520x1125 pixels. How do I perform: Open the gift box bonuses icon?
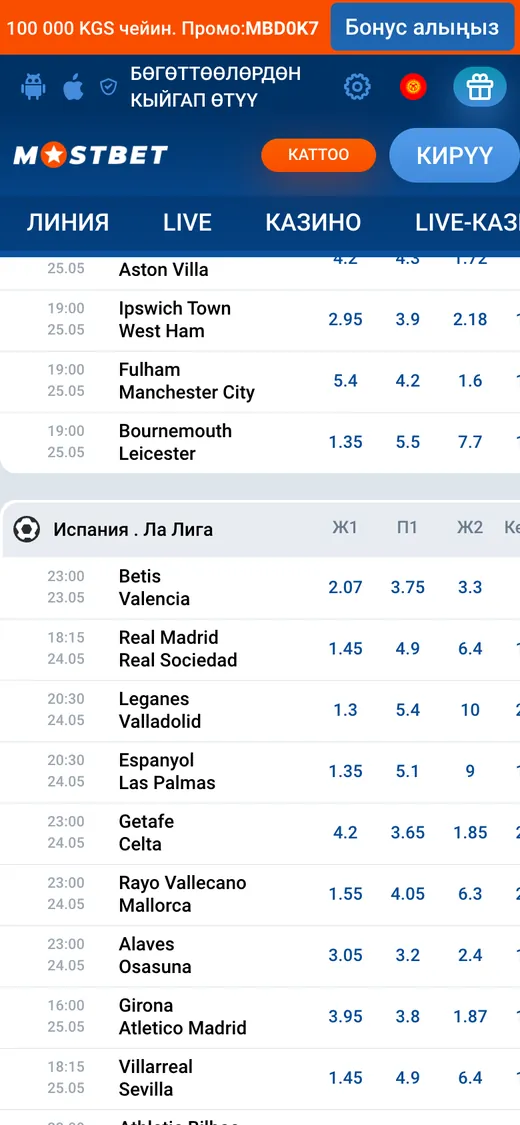(480, 88)
